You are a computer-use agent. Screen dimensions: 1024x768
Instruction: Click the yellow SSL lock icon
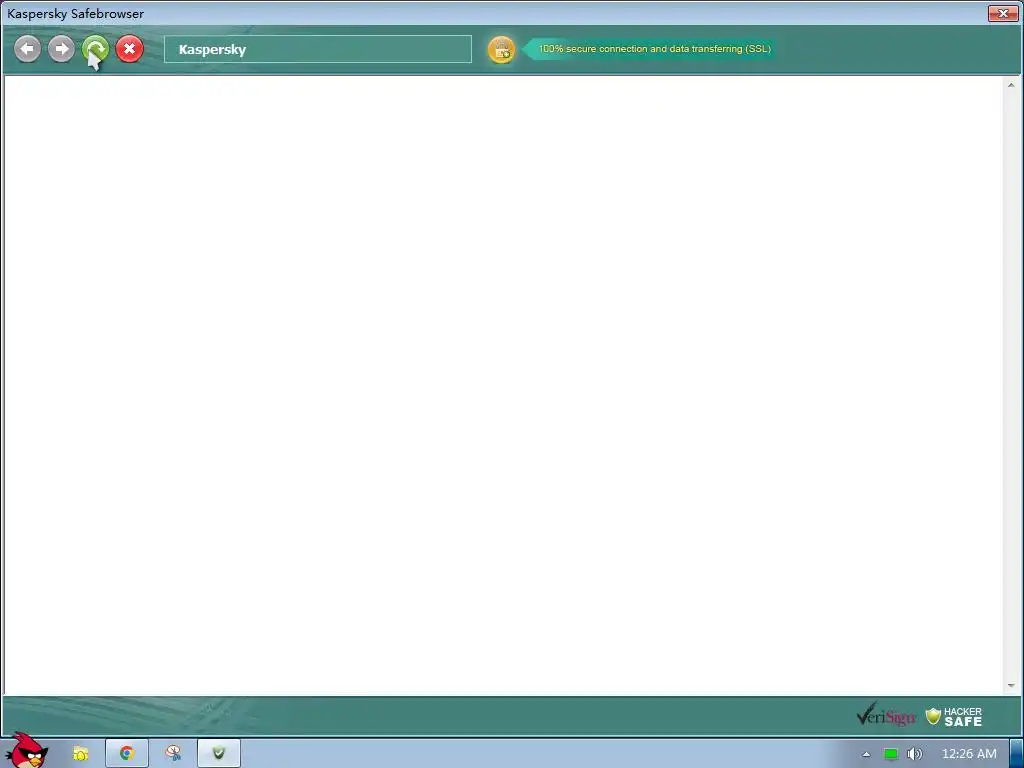(502, 50)
